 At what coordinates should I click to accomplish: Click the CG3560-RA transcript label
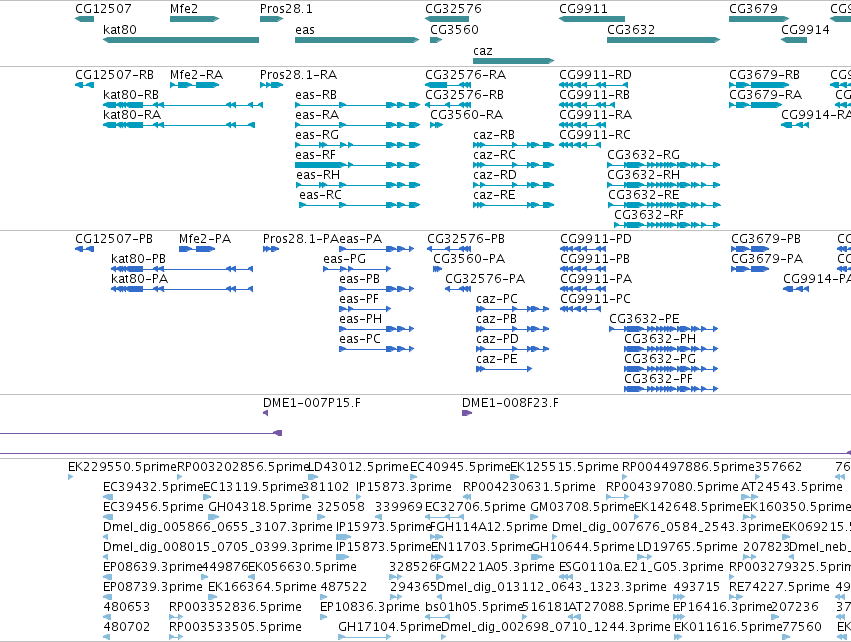click(467, 115)
